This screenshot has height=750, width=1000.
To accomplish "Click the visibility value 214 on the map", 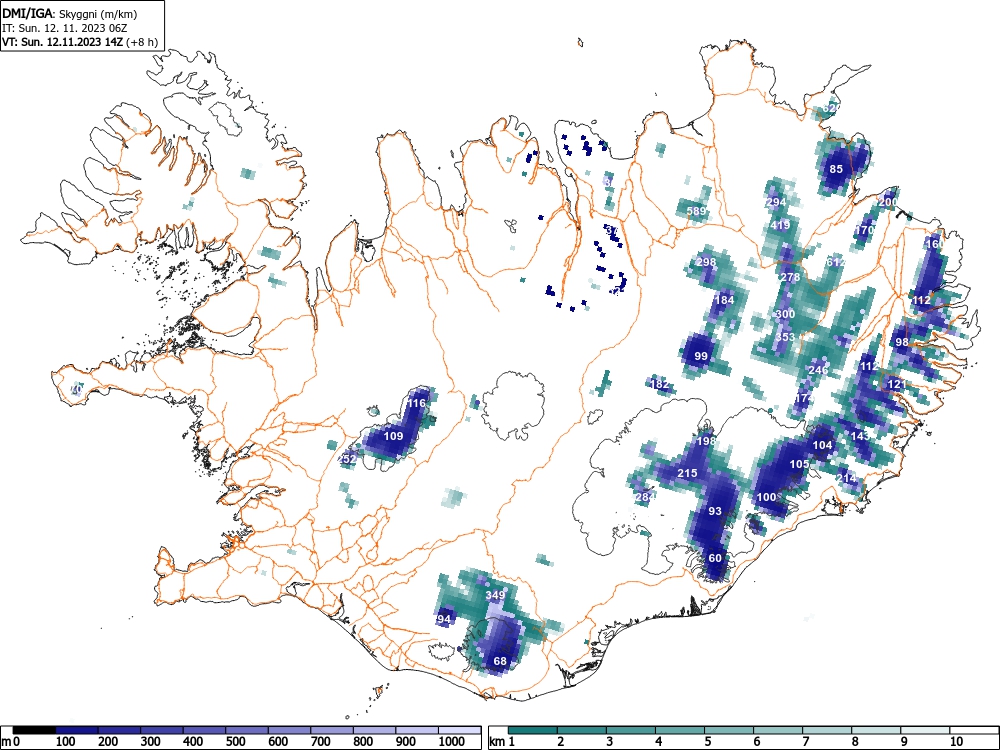I will coord(846,478).
